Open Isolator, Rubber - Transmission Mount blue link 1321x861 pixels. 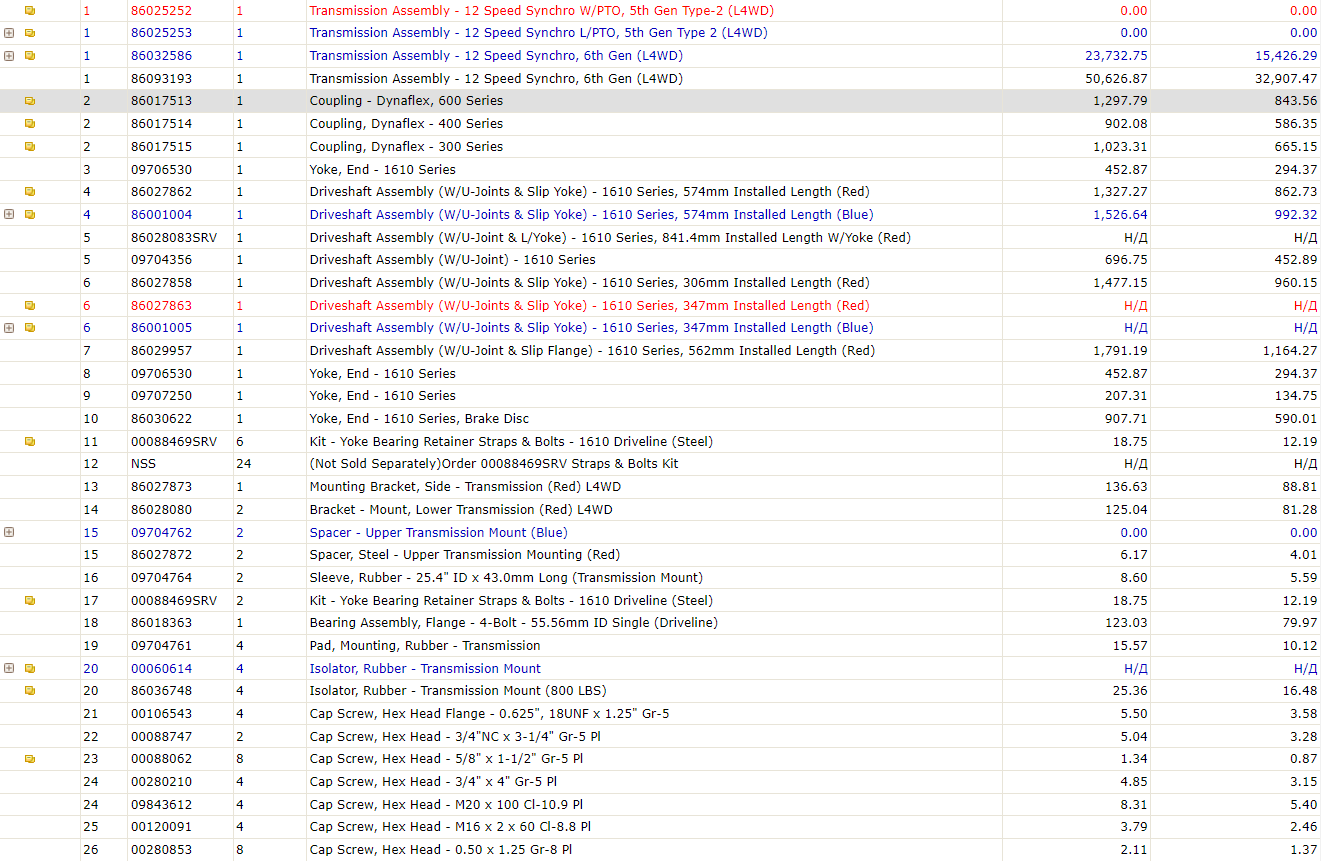425,668
